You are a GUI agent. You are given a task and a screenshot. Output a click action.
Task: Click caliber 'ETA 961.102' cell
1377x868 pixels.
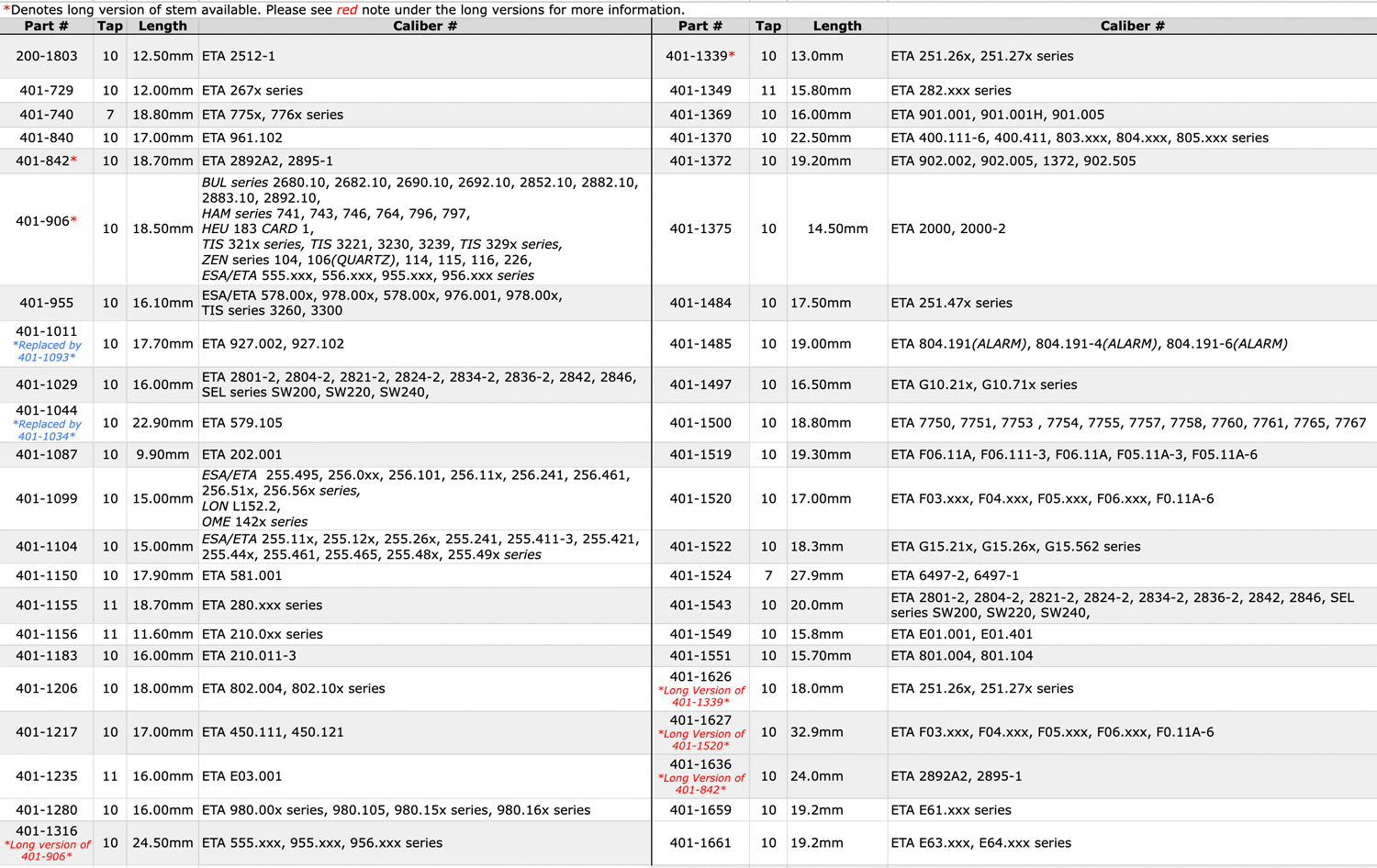point(424,138)
